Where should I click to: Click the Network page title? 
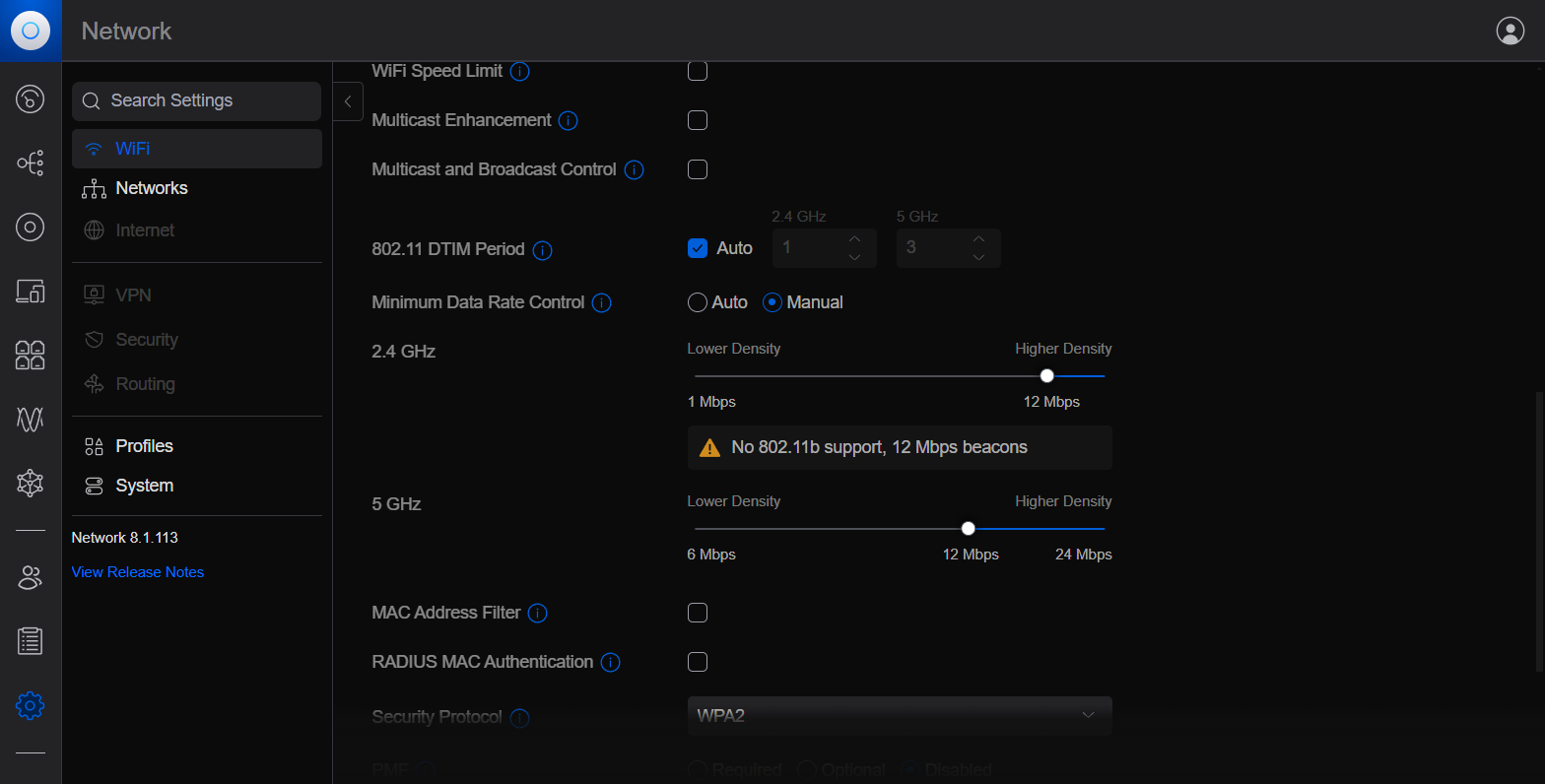pos(126,32)
